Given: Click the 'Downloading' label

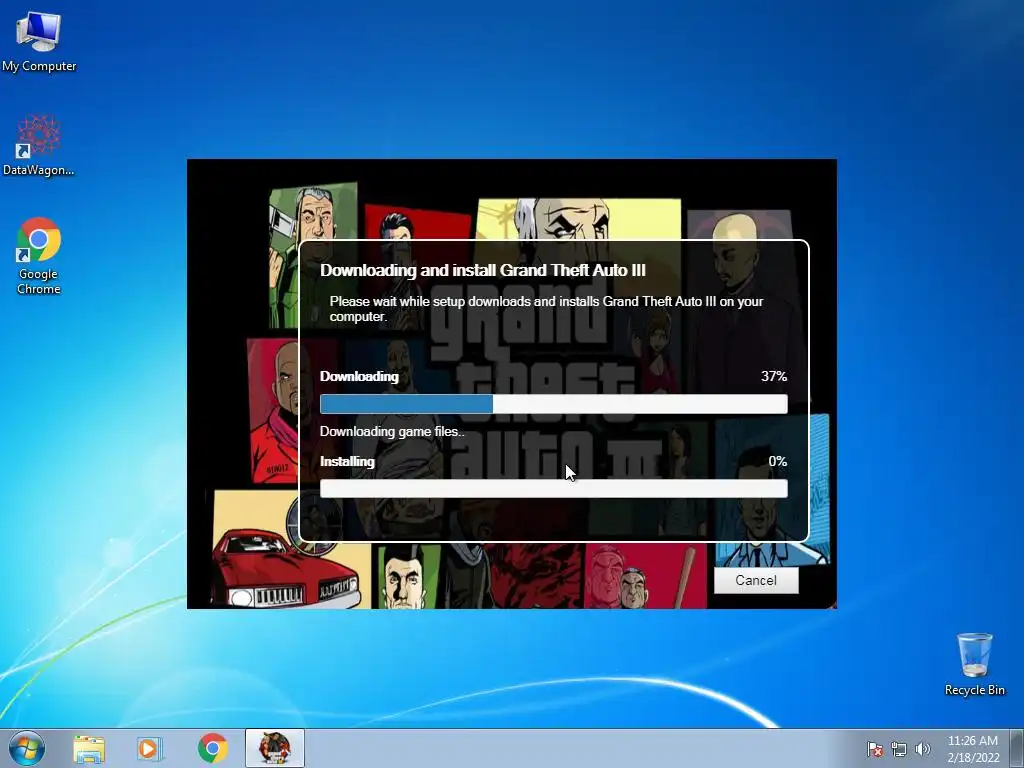Looking at the screenshot, I should (359, 376).
